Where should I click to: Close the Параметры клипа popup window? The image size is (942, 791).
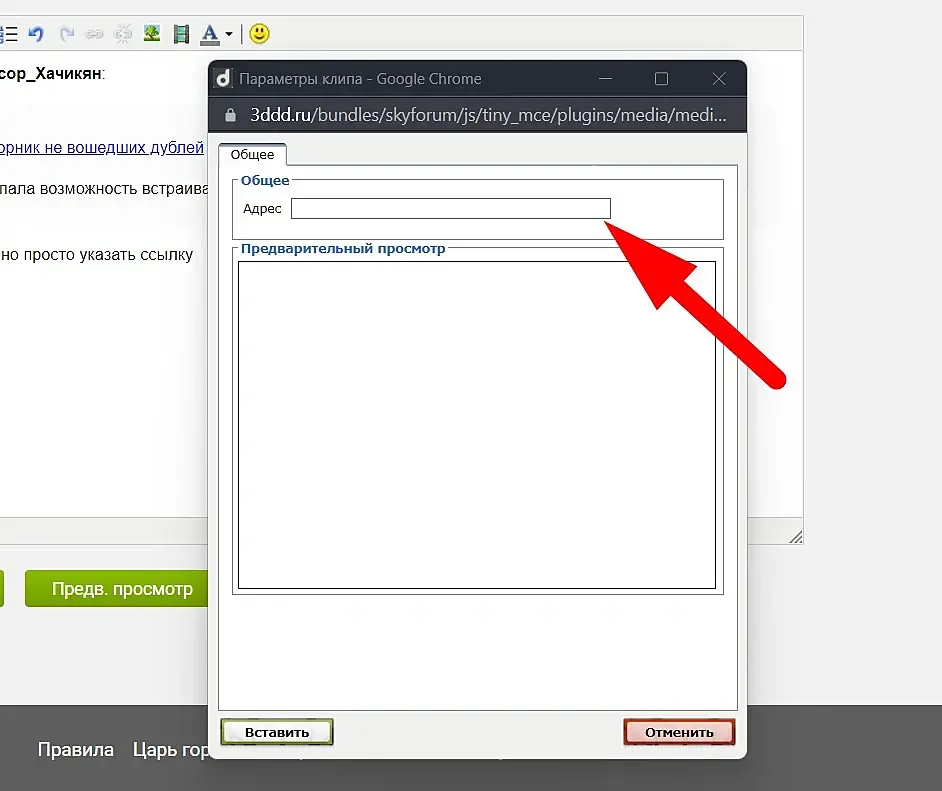pos(719,79)
